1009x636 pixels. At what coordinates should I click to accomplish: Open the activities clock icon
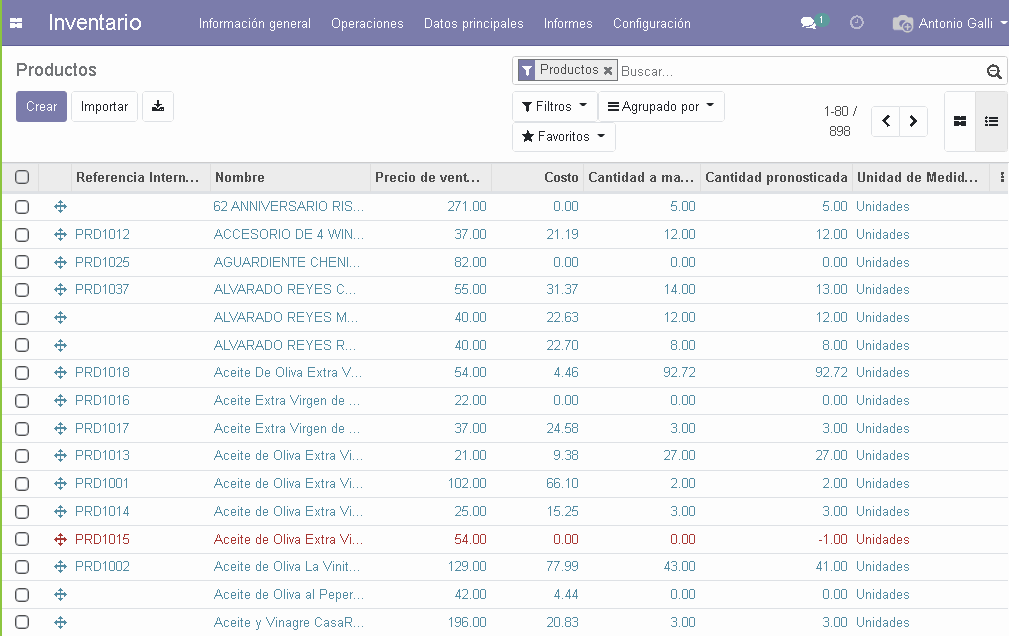(857, 23)
